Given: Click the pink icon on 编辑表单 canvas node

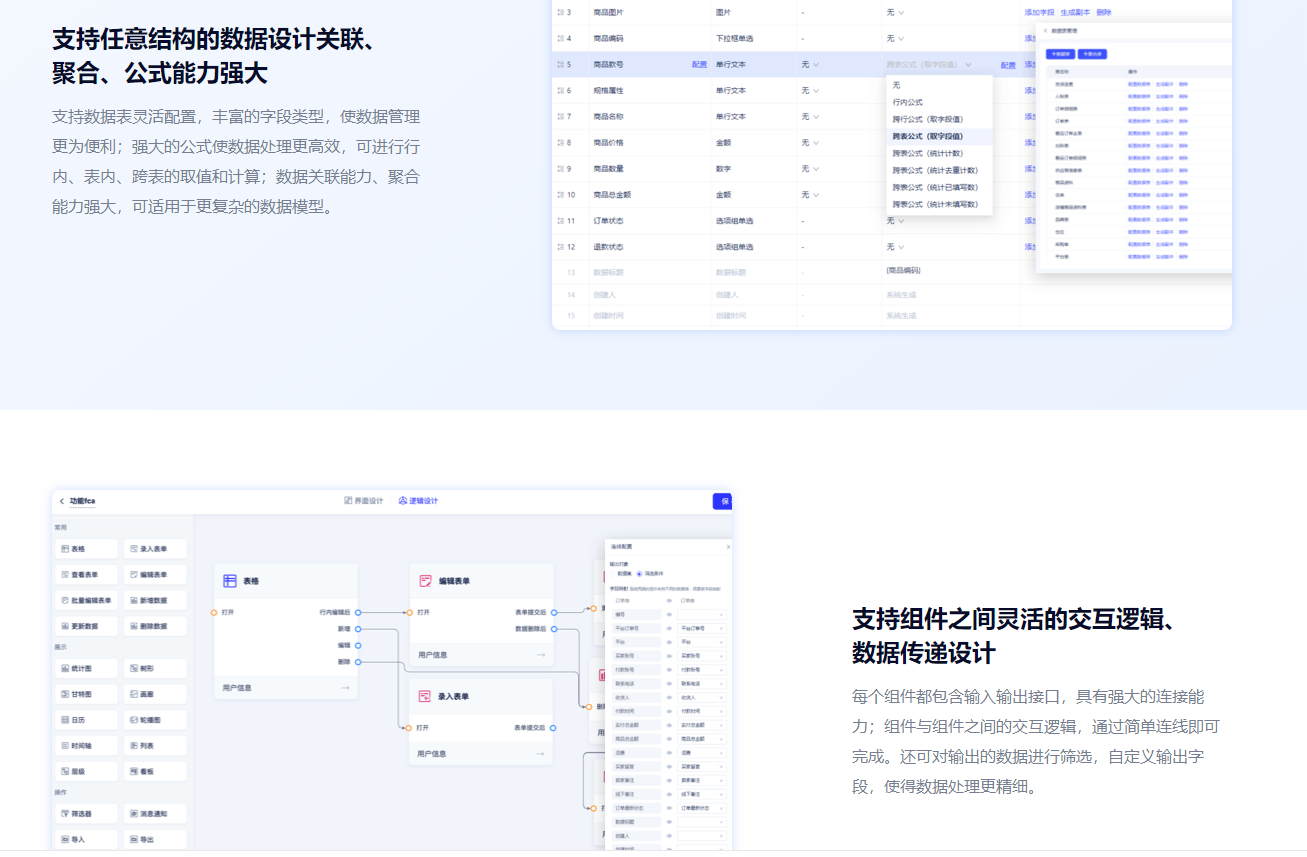Looking at the screenshot, I should tap(425, 581).
